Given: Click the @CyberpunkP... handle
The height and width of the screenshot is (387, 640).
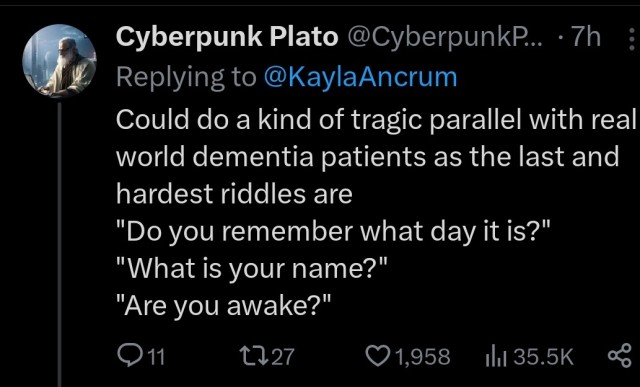Looking at the screenshot, I should tap(446, 38).
